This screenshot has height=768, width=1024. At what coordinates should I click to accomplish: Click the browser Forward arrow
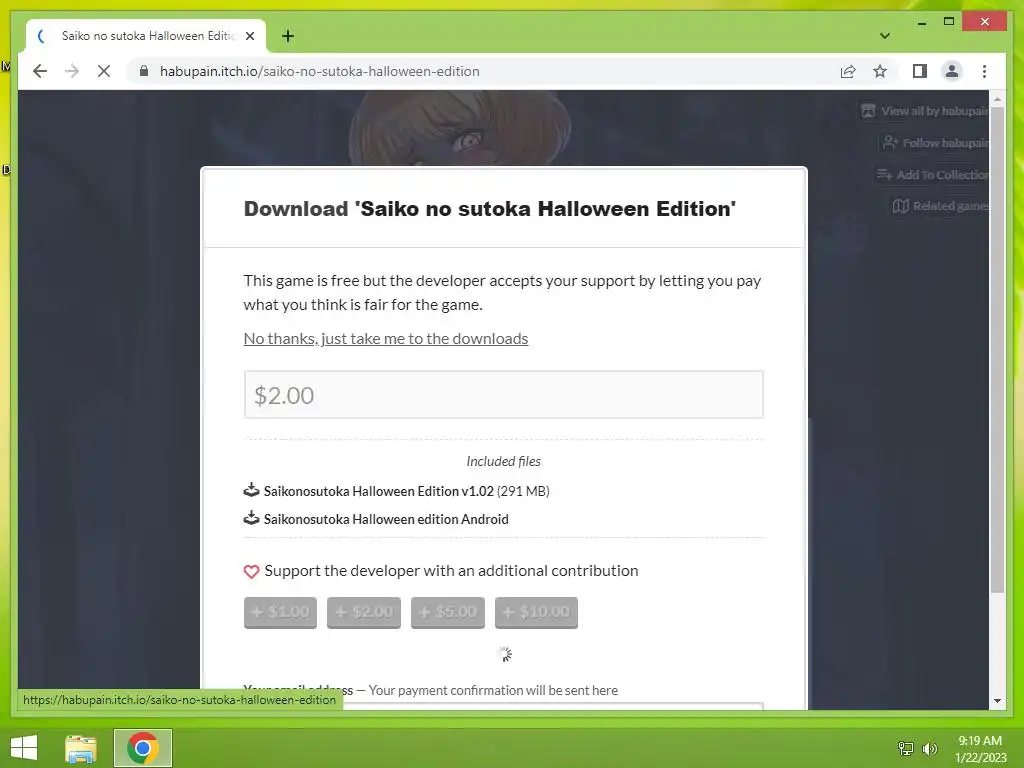click(72, 71)
